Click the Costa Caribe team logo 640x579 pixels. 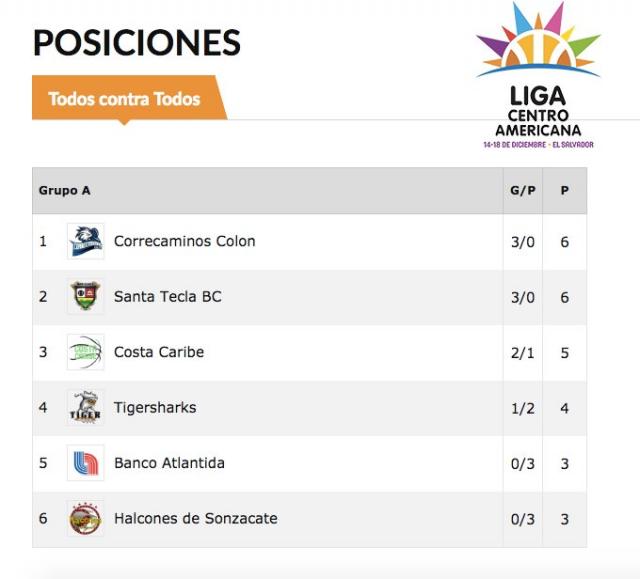(x=85, y=352)
